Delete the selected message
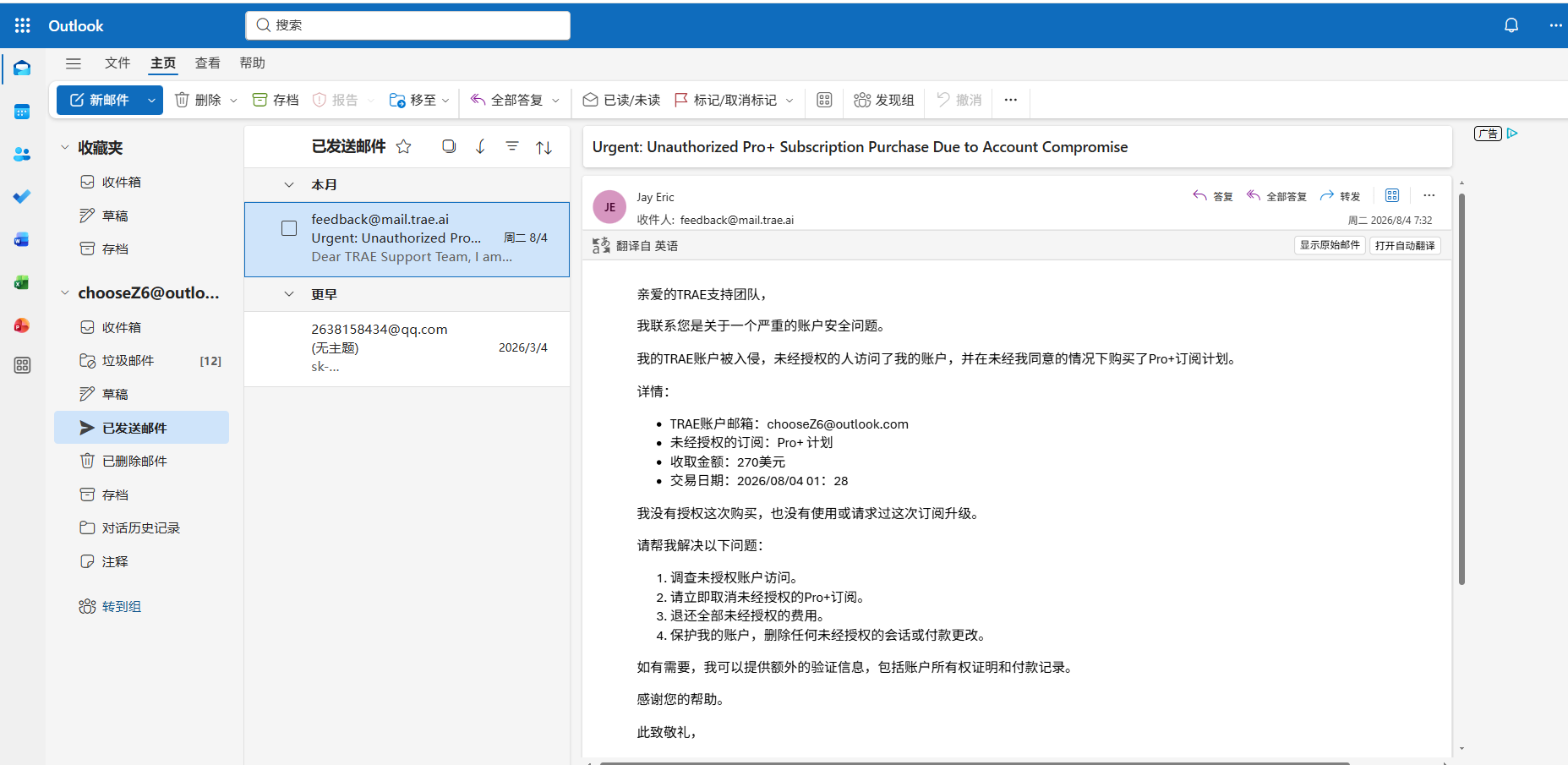The image size is (1568, 765). click(x=198, y=100)
